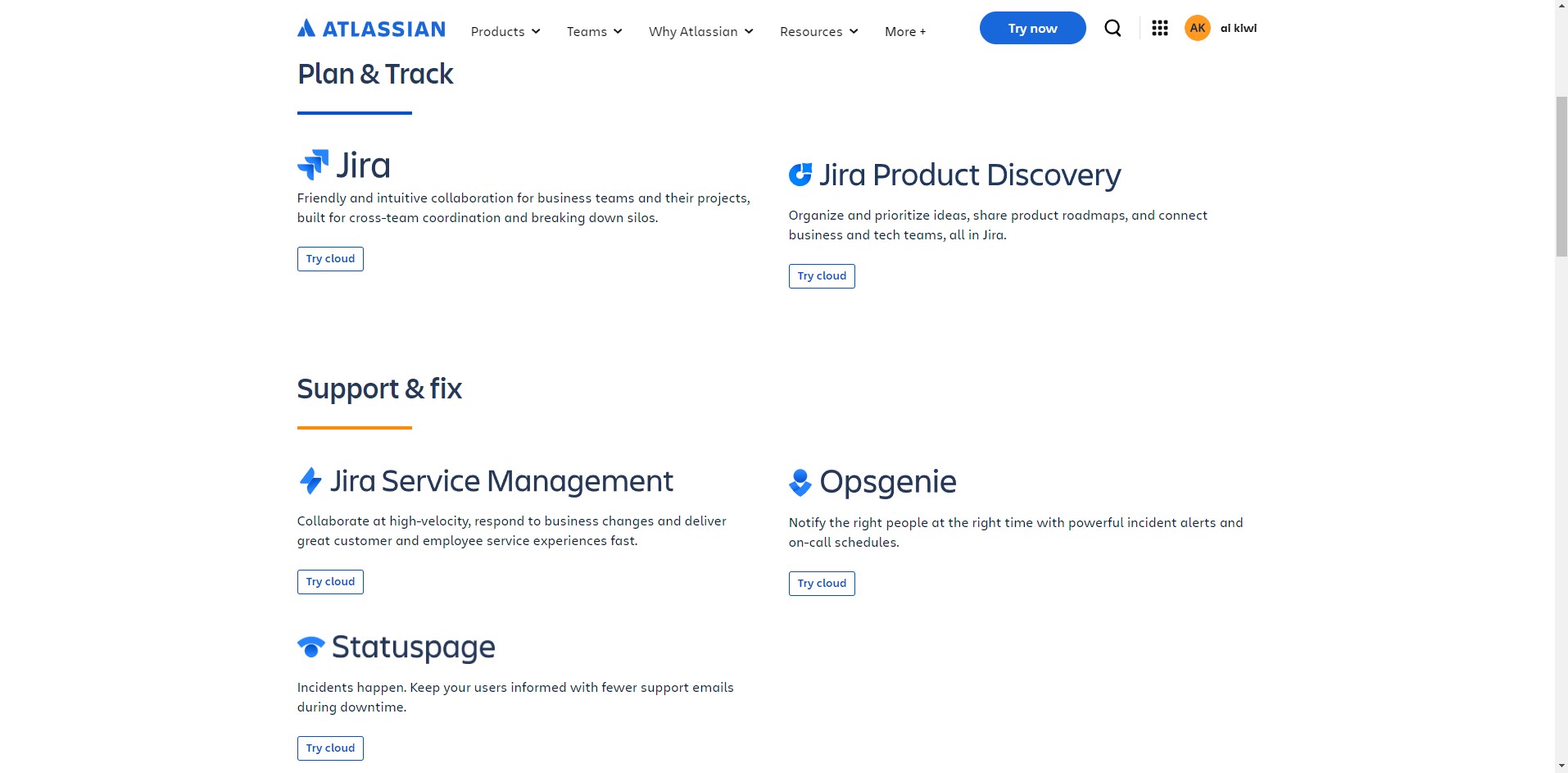Click the Jira Product Discovery logo icon

tap(800, 175)
